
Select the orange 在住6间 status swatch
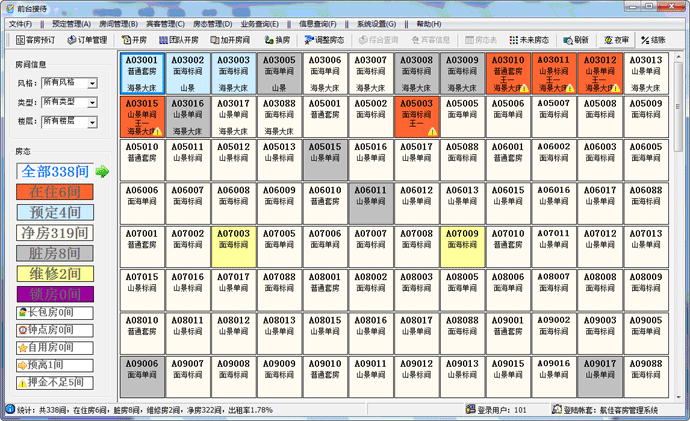coord(54,191)
